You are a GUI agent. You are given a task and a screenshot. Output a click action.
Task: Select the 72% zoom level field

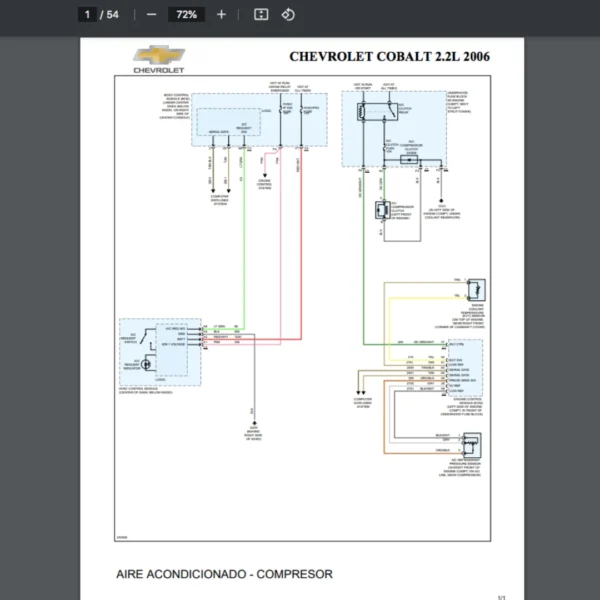coord(186,15)
